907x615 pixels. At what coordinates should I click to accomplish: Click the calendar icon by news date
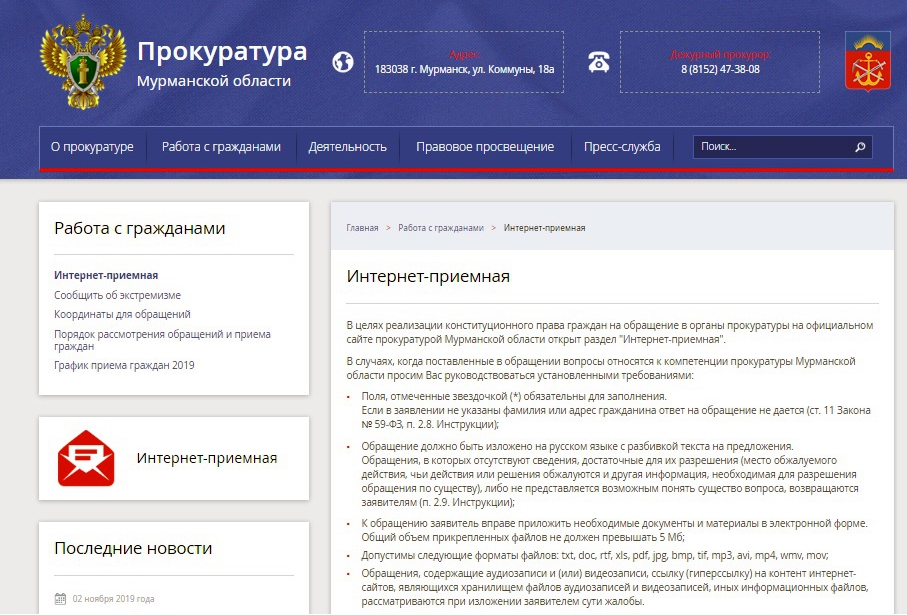coord(60,599)
